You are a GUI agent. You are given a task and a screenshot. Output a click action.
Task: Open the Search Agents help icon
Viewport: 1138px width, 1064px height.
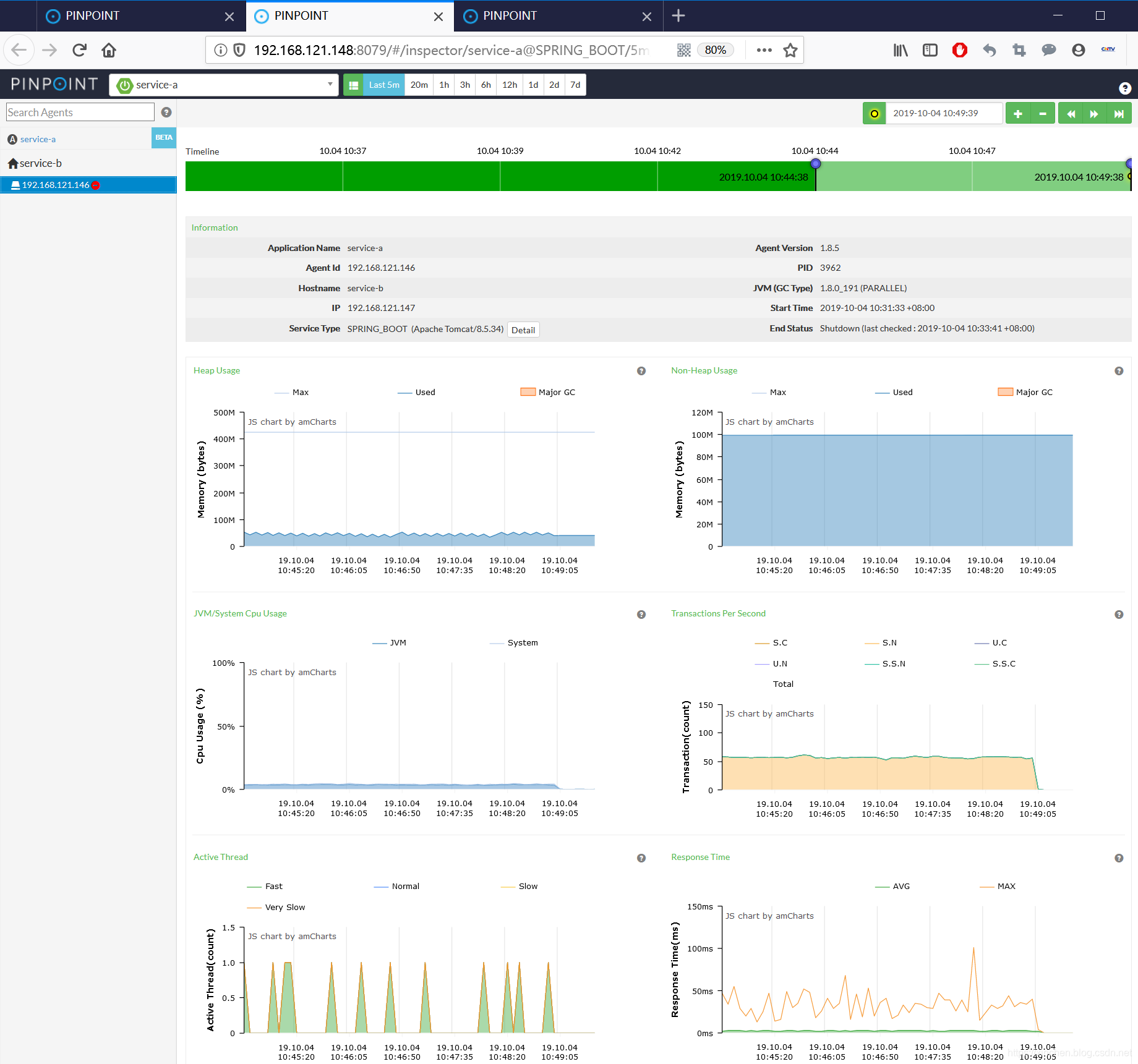click(x=166, y=112)
